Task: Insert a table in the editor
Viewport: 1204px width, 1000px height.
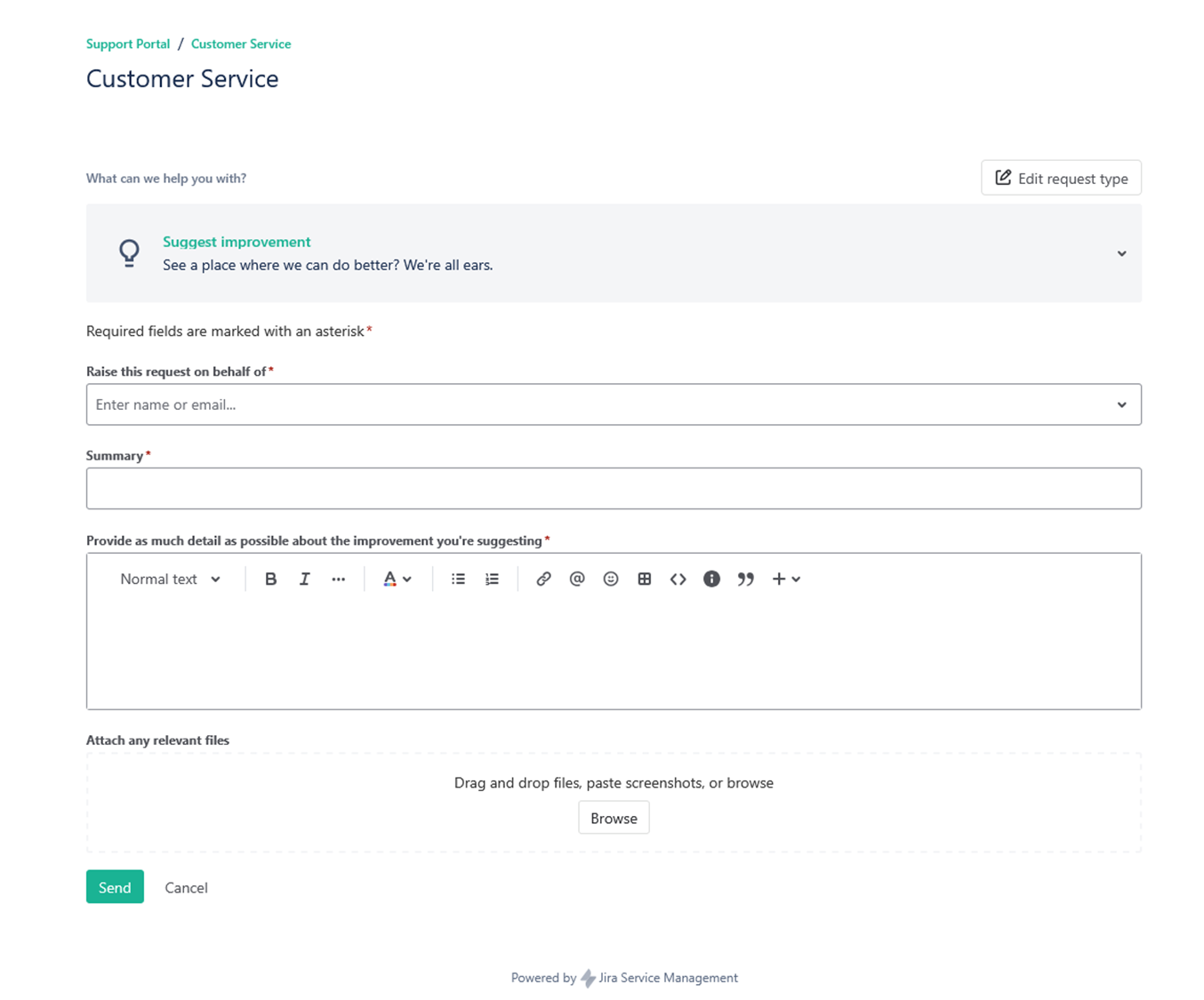Action: pos(645,579)
